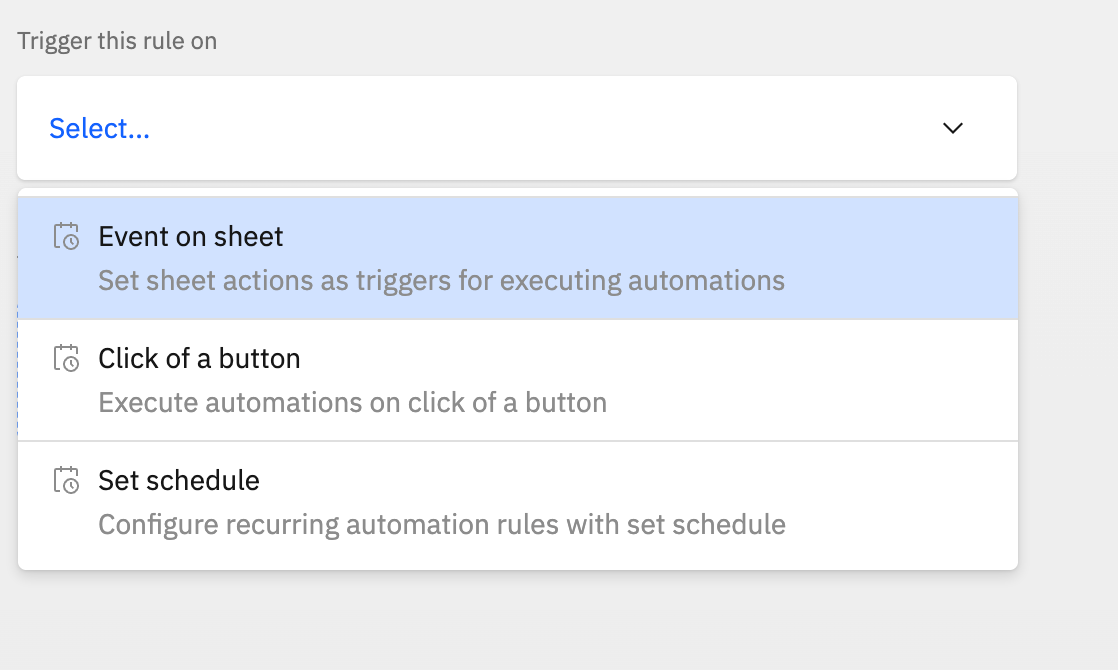Click the 'Click of a button' title text
The height and width of the screenshot is (670, 1118).
(199, 359)
